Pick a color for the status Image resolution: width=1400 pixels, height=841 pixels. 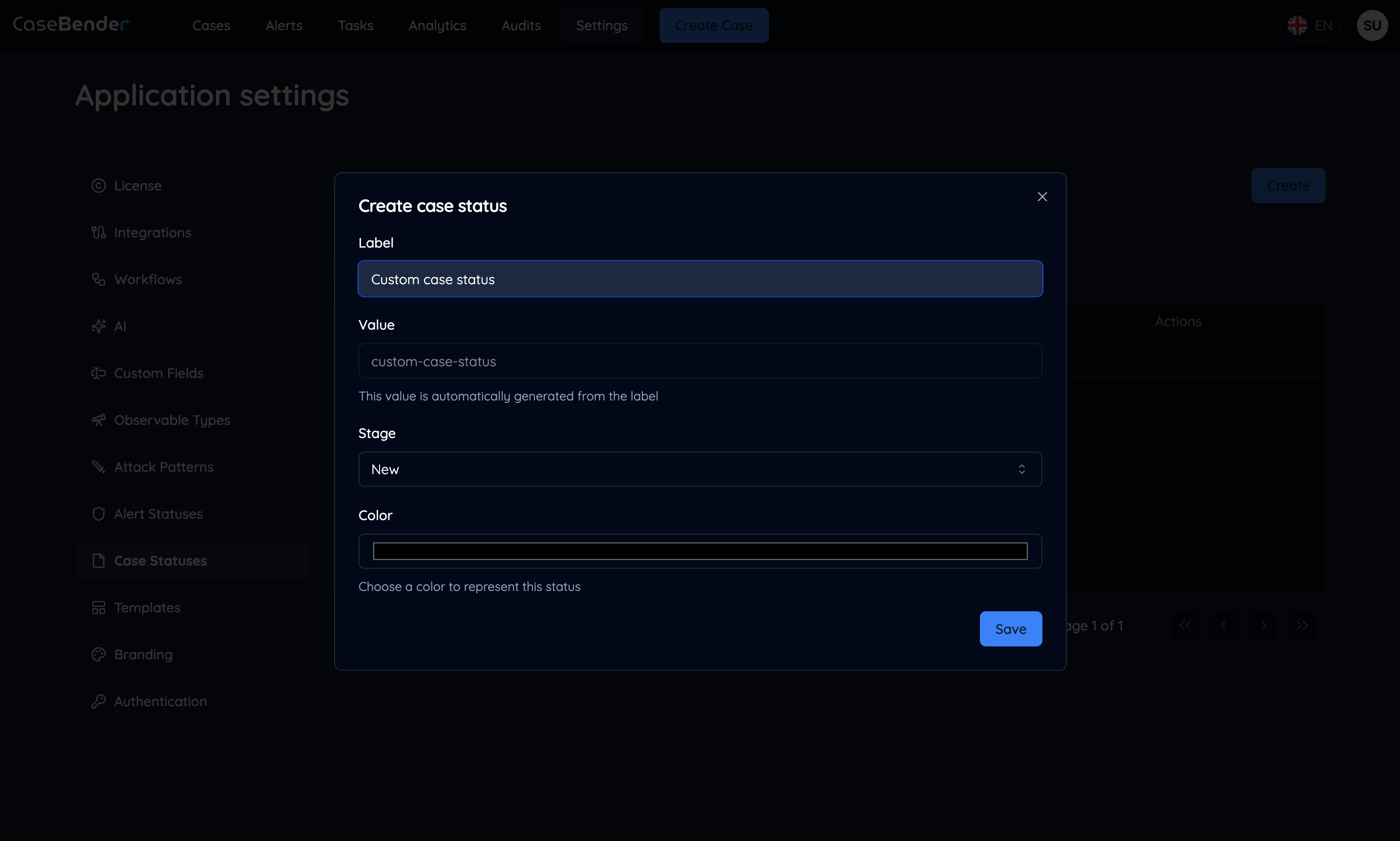pyautogui.click(x=700, y=550)
